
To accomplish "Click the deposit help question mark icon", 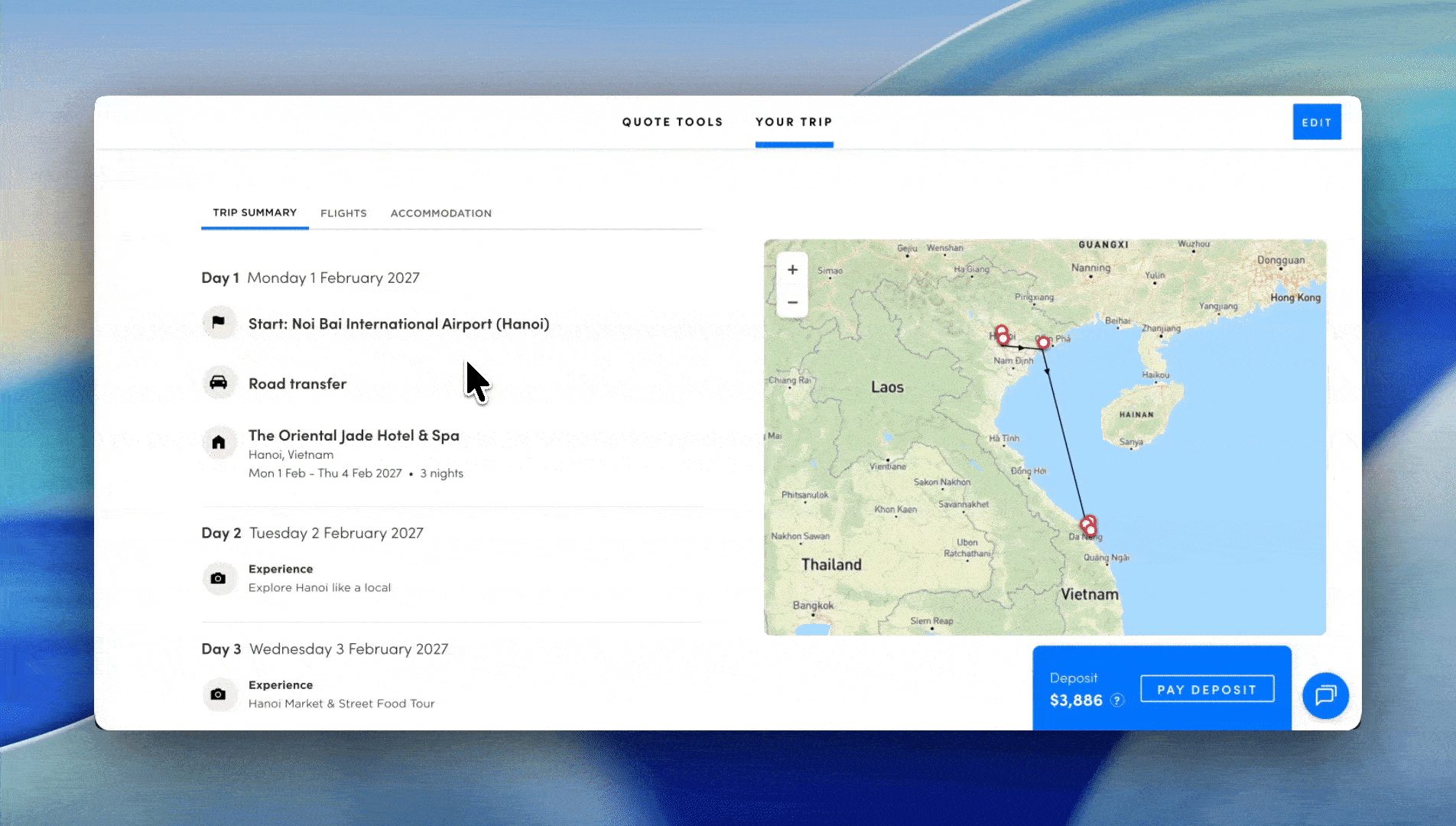I will [x=1117, y=701].
